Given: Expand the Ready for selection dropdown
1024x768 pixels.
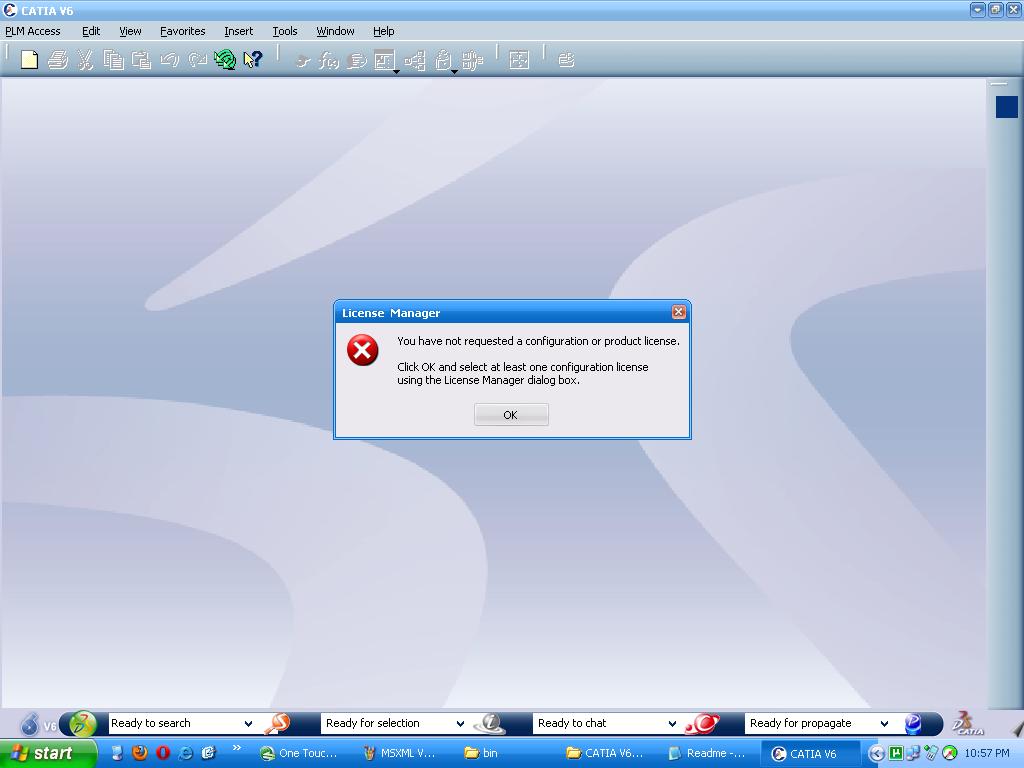Looking at the screenshot, I should point(460,724).
